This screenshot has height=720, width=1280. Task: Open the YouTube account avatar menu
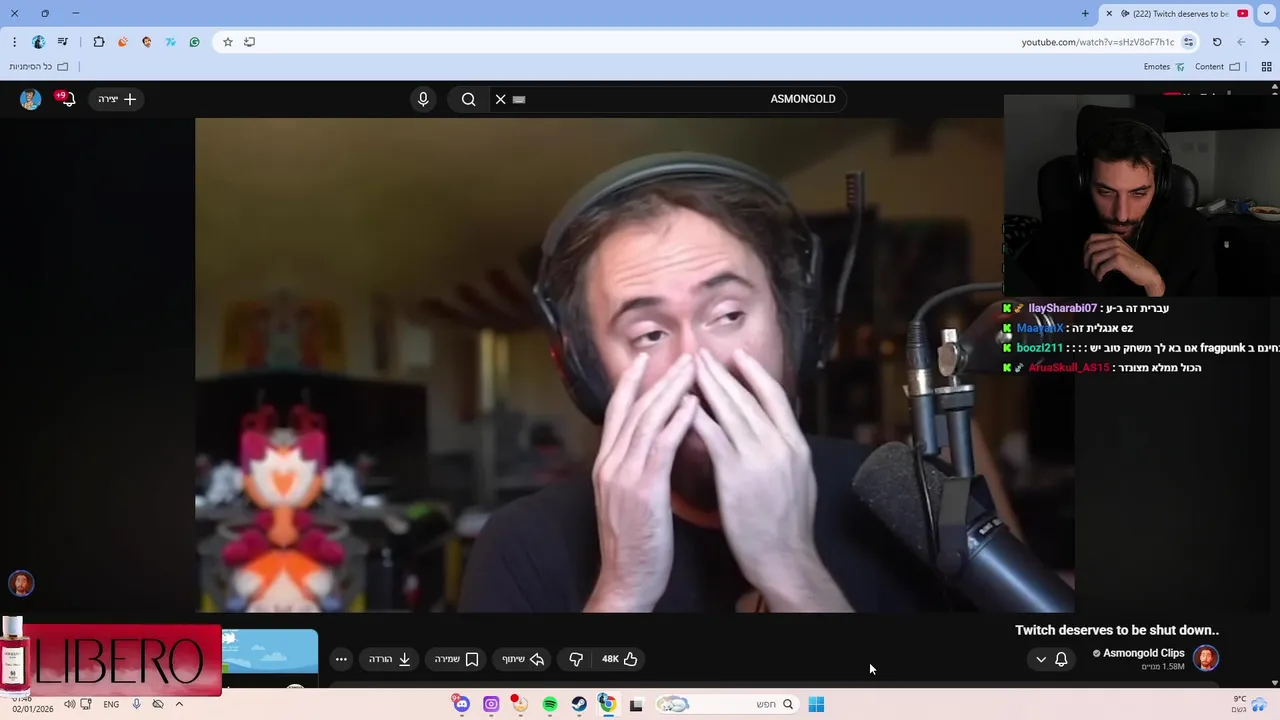coord(31,99)
